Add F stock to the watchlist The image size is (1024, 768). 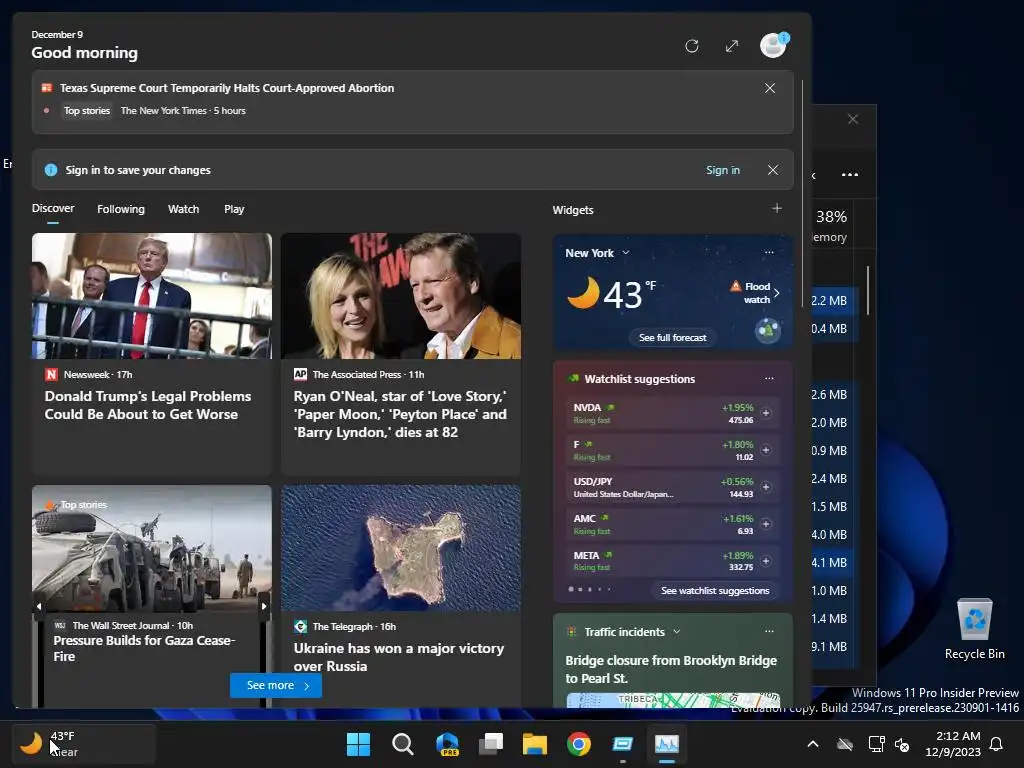(x=766, y=450)
